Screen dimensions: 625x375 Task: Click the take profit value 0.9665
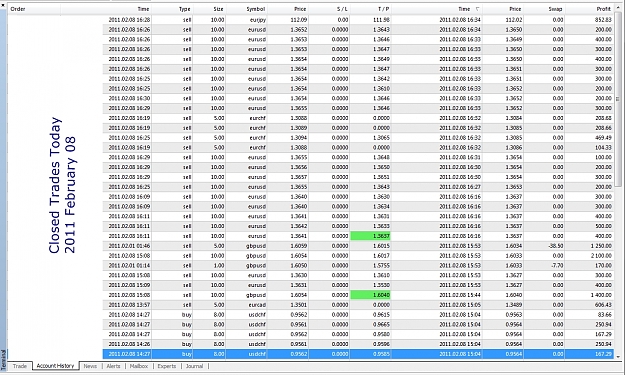pos(381,324)
